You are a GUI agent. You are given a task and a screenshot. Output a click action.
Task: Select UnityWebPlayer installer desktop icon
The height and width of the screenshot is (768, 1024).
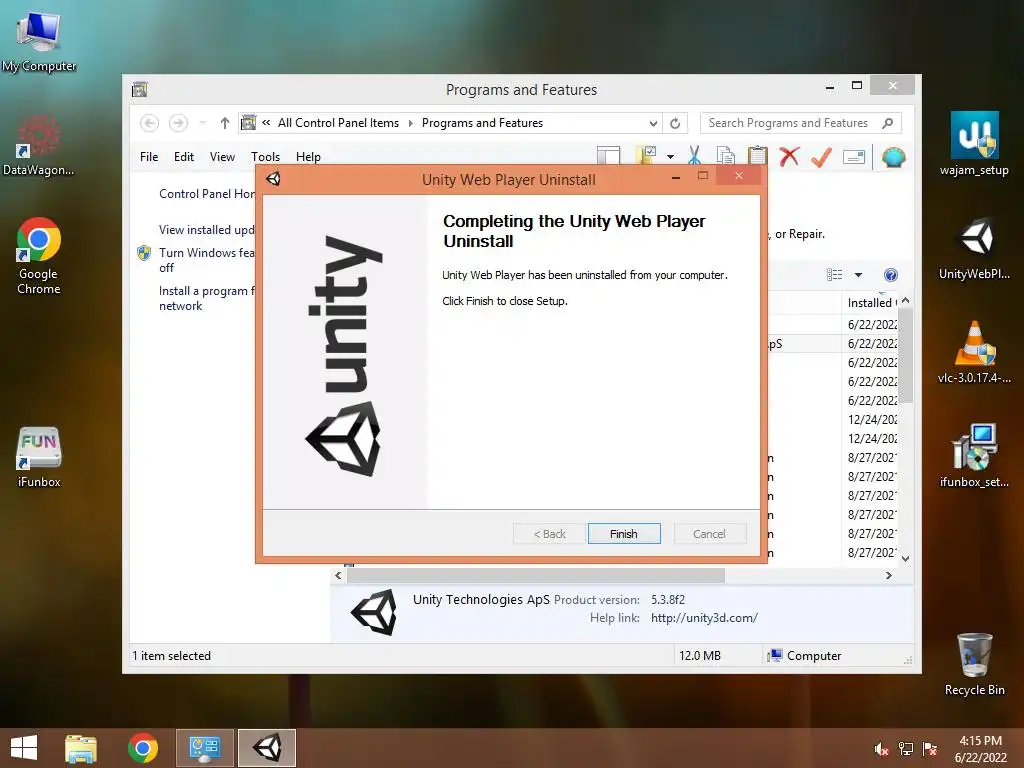[974, 248]
